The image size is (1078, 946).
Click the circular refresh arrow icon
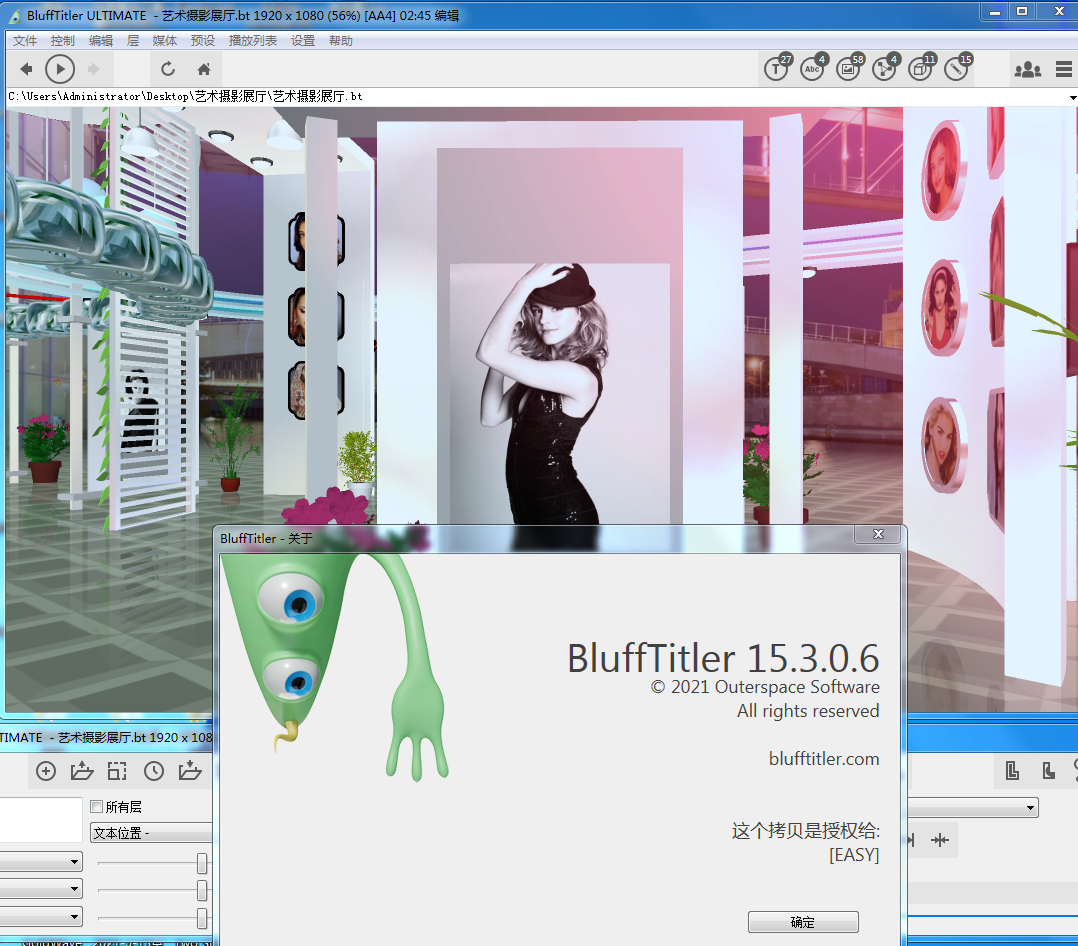click(x=168, y=69)
